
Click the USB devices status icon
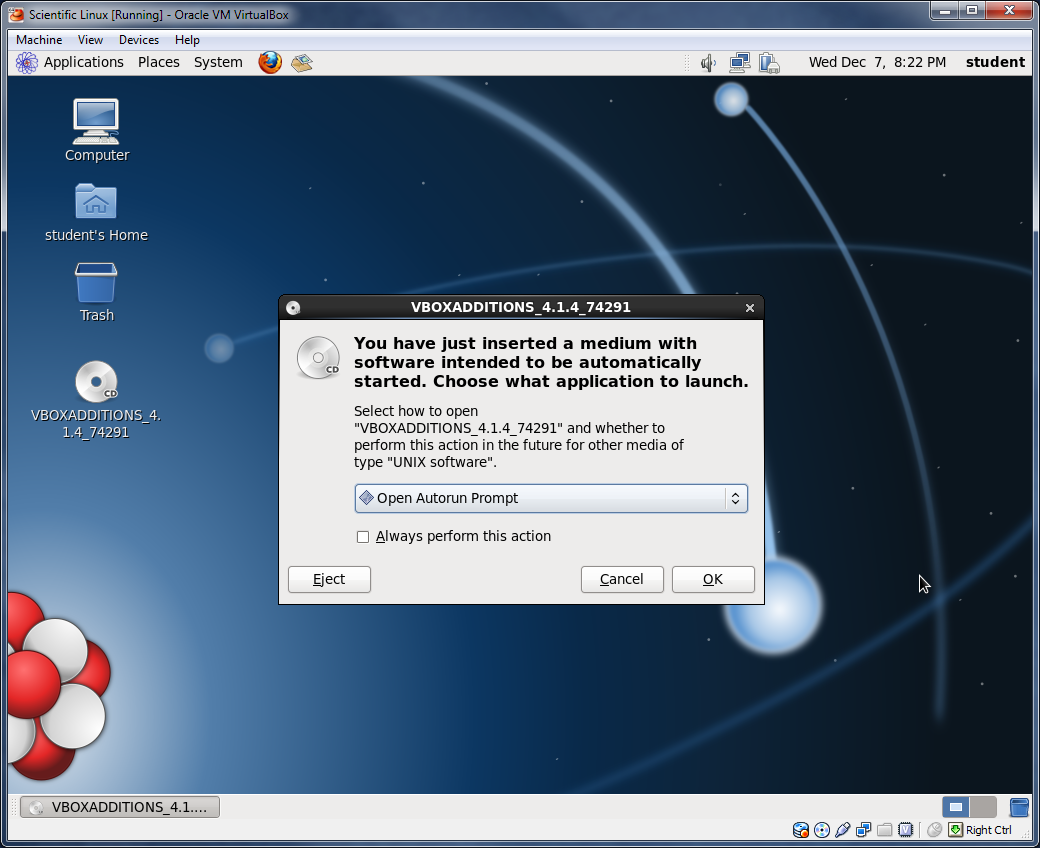pyautogui.click(x=842, y=829)
